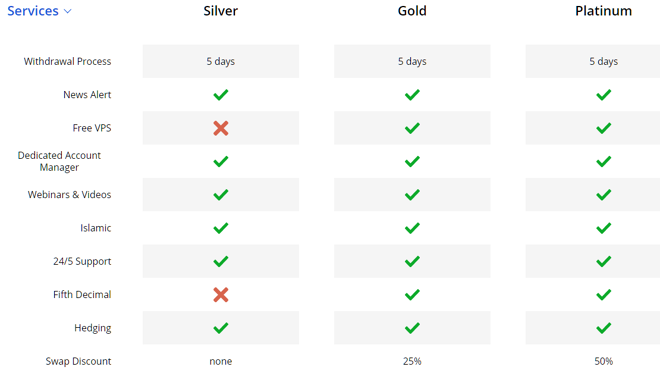660x373 pixels.
Task: Click the Swap Discount row label
Action: point(78,361)
